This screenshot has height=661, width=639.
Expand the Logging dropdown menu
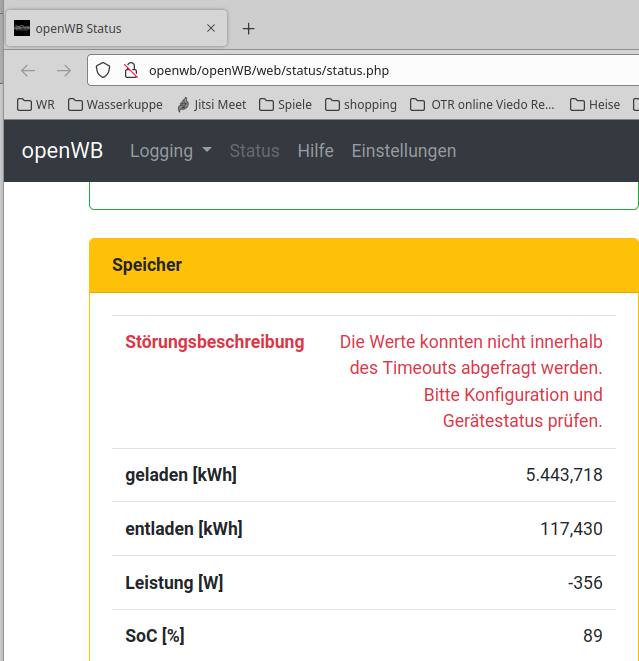pos(170,151)
